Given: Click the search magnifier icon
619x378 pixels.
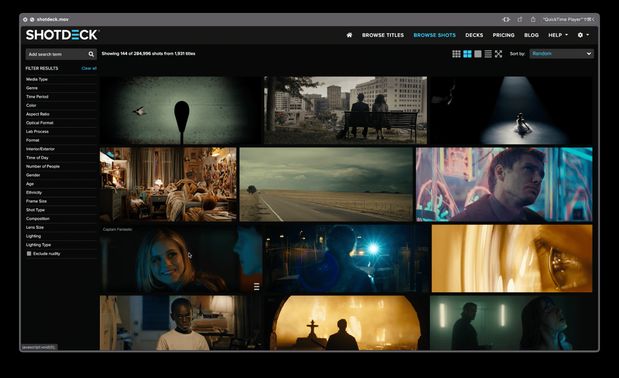Looking at the screenshot, I should coord(91,54).
